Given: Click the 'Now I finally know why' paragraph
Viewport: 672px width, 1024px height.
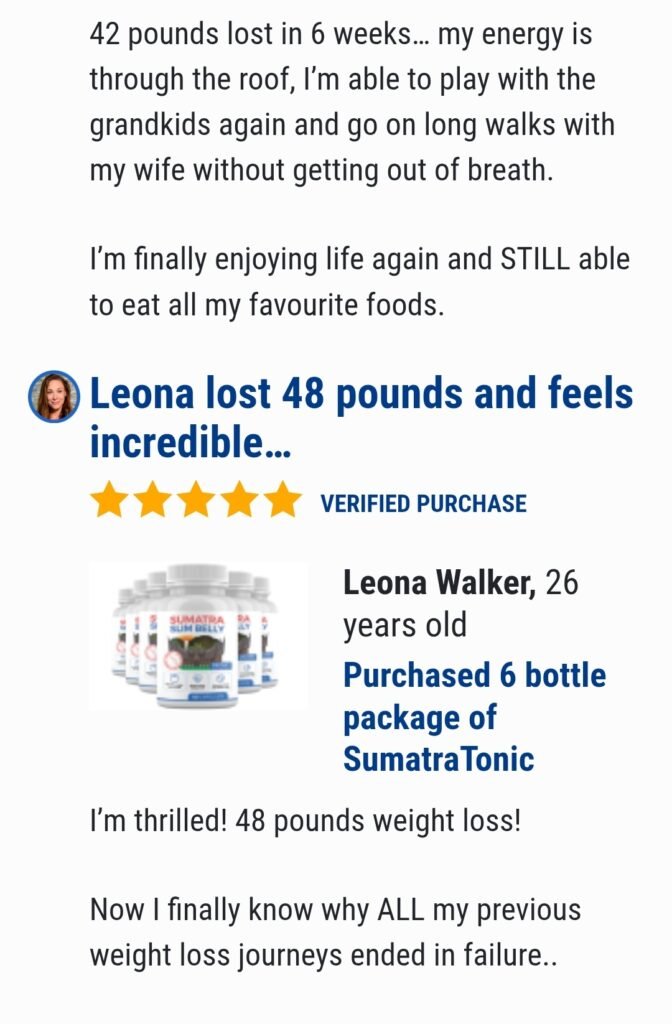Looking at the screenshot, I should point(335,933).
